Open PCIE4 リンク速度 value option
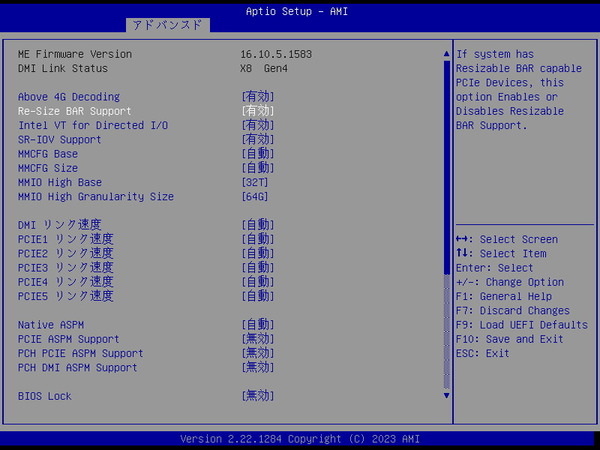The height and width of the screenshot is (450, 600). click(x=258, y=282)
